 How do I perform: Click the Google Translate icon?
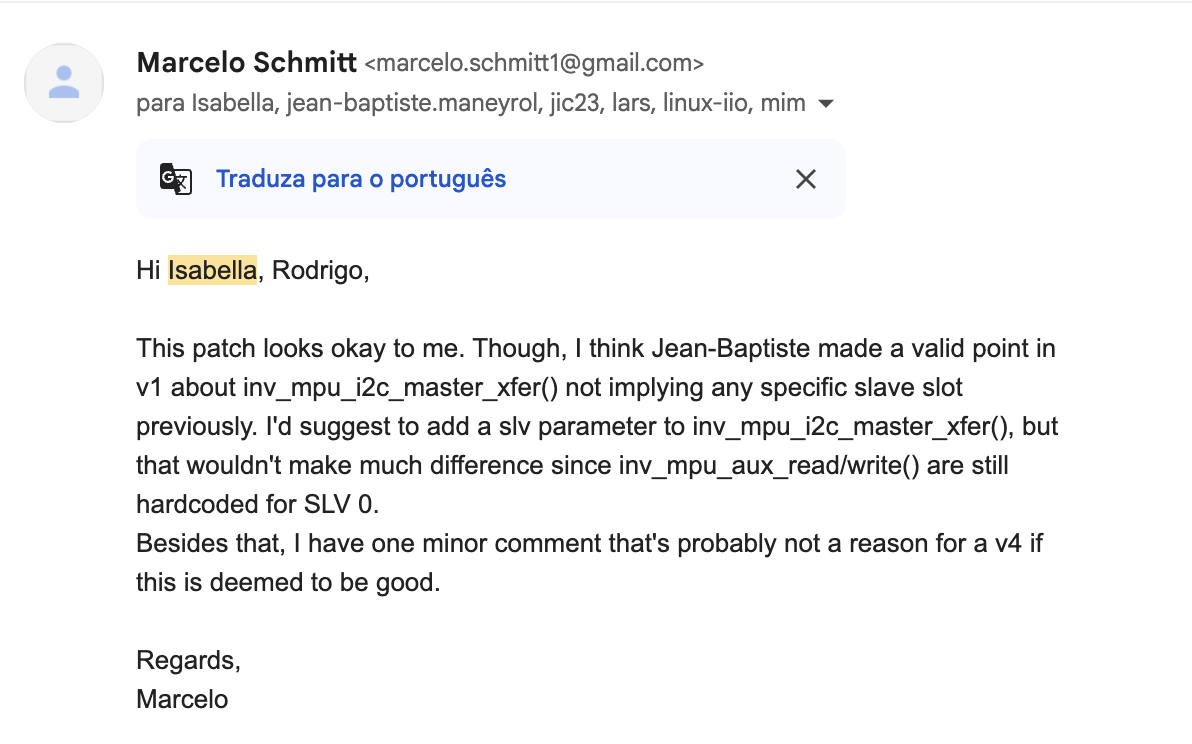click(176, 179)
